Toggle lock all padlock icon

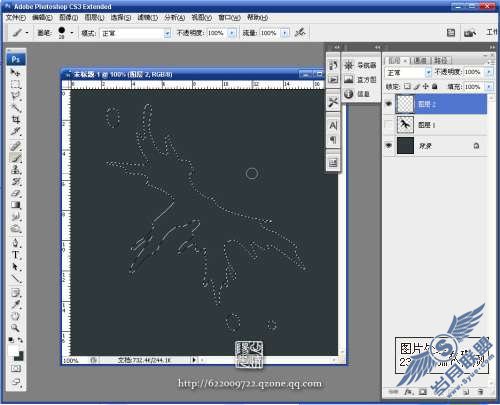(x=434, y=86)
